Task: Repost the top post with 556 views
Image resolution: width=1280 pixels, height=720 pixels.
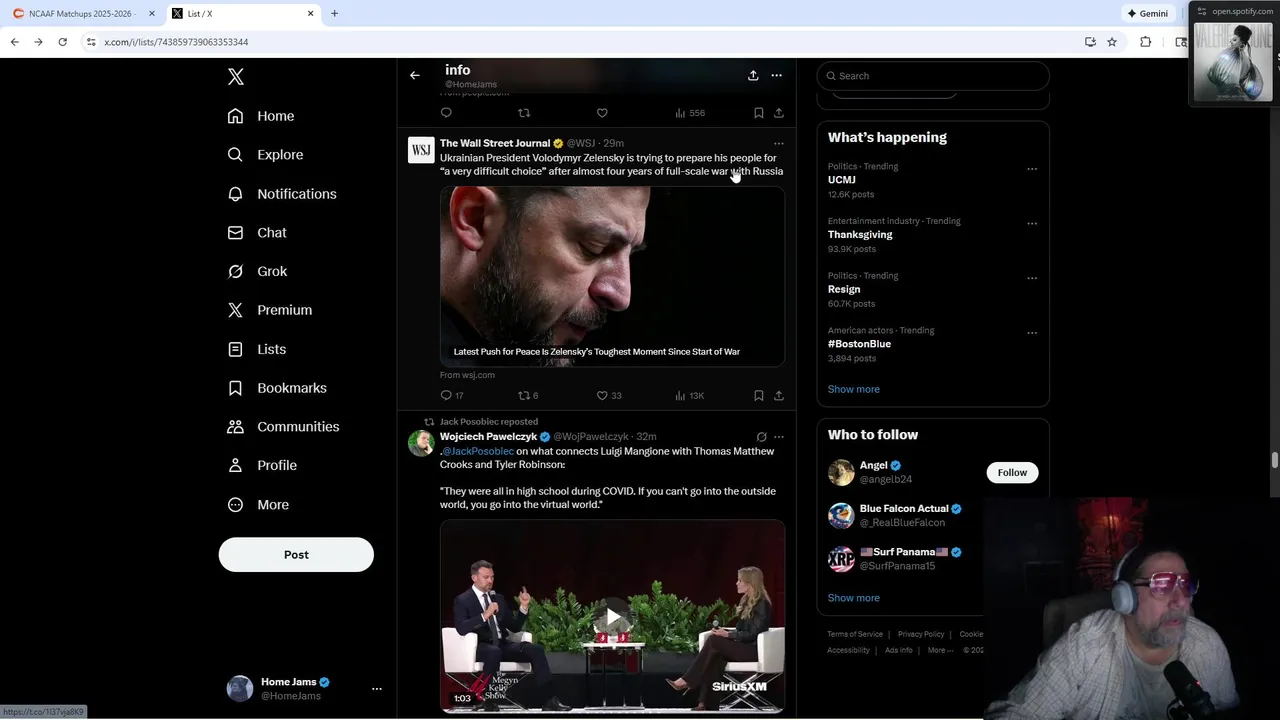Action: [524, 113]
